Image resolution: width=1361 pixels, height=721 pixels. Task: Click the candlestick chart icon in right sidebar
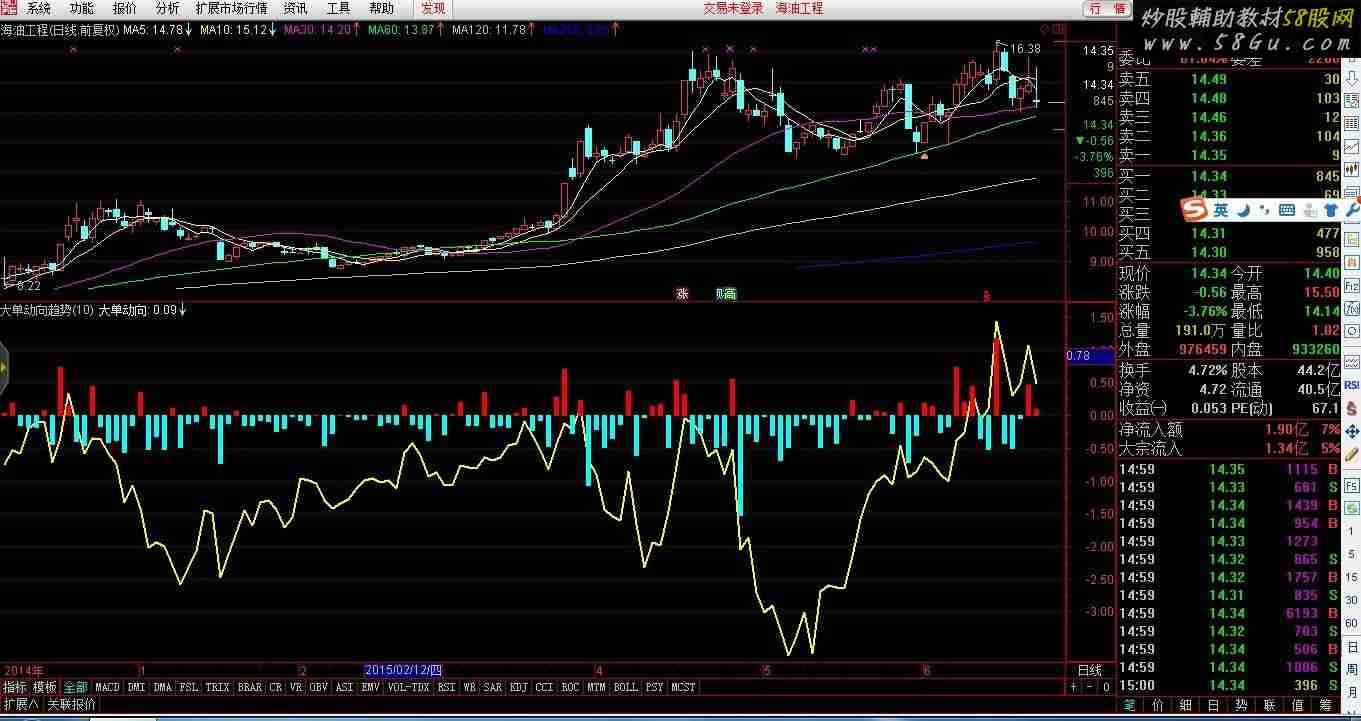tap(1351, 168)
